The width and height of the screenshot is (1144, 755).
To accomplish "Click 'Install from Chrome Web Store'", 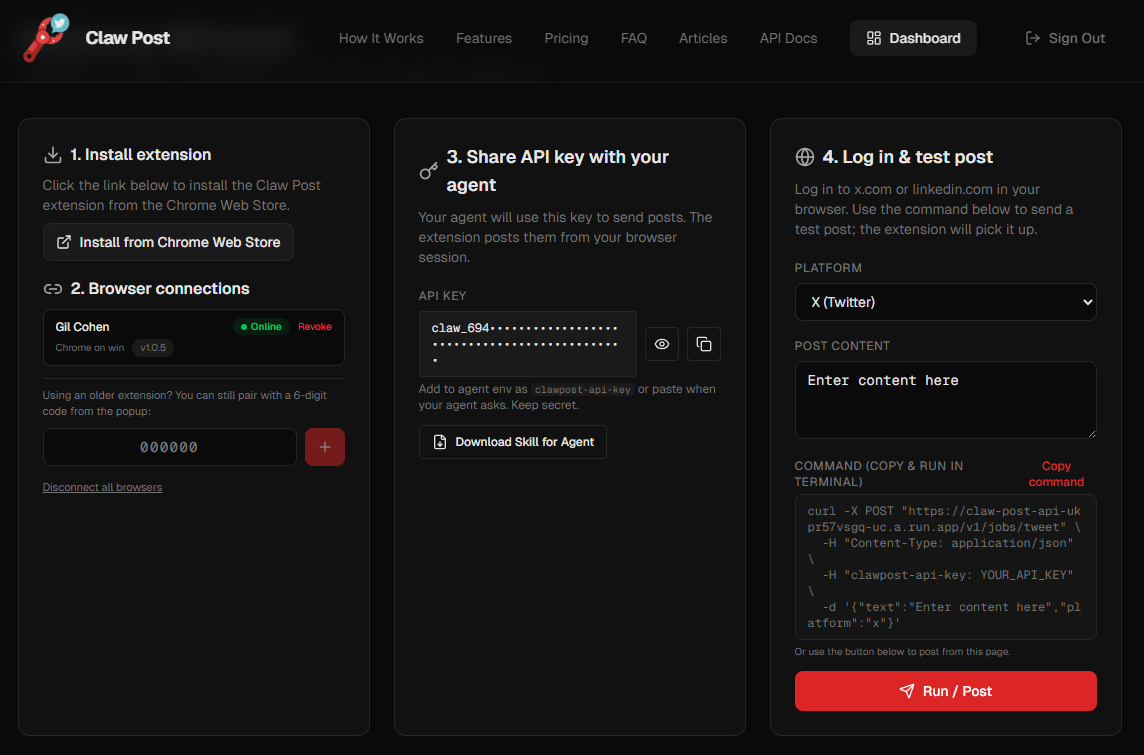I will (168, 242).
